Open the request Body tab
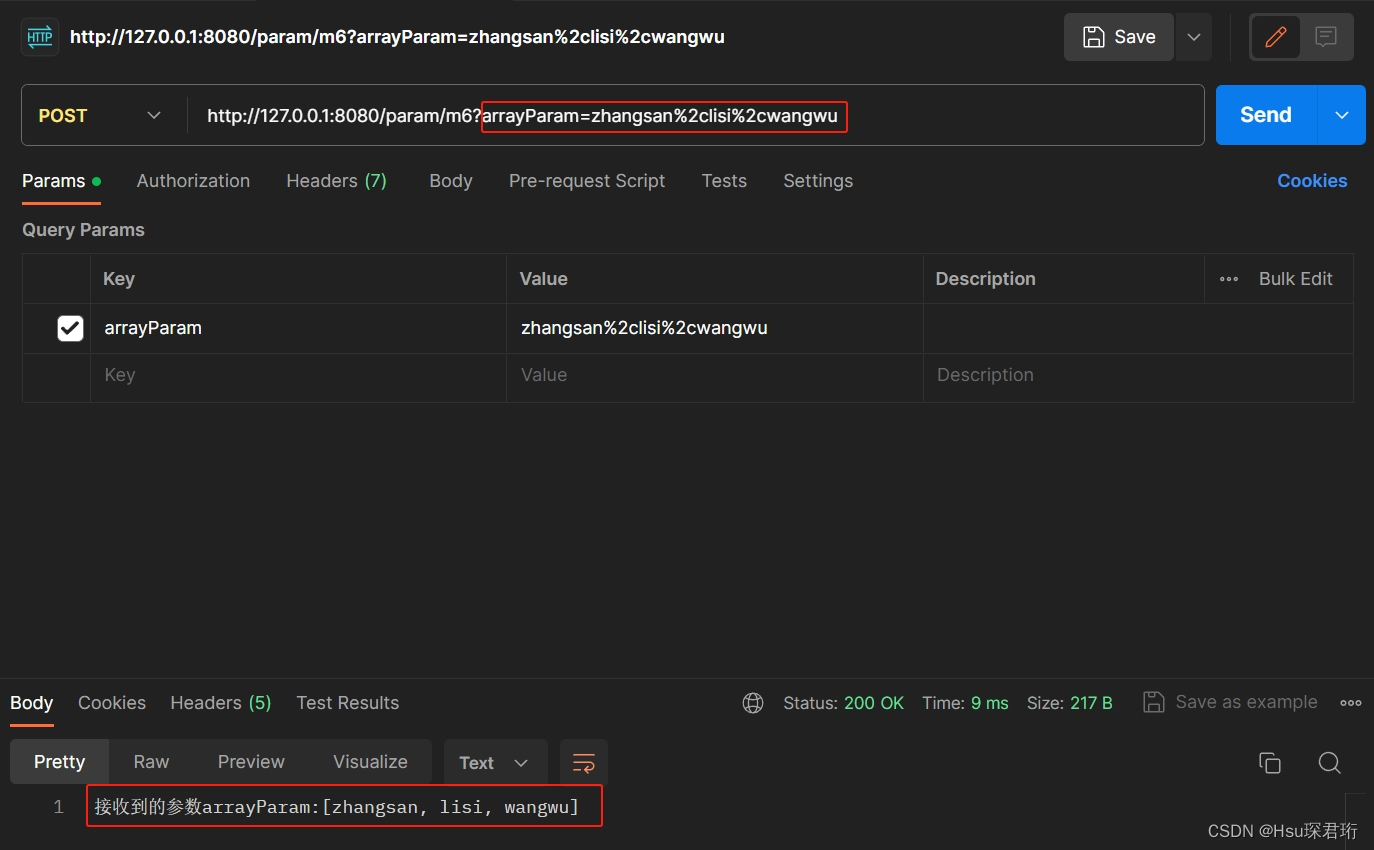1374x850 pixels. click(x=451, y=181)
